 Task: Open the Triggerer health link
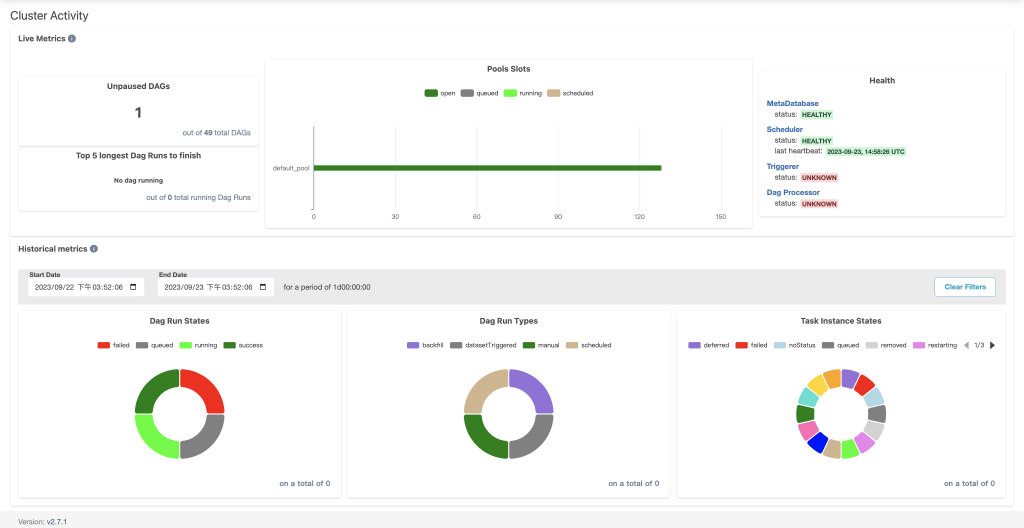782,167
